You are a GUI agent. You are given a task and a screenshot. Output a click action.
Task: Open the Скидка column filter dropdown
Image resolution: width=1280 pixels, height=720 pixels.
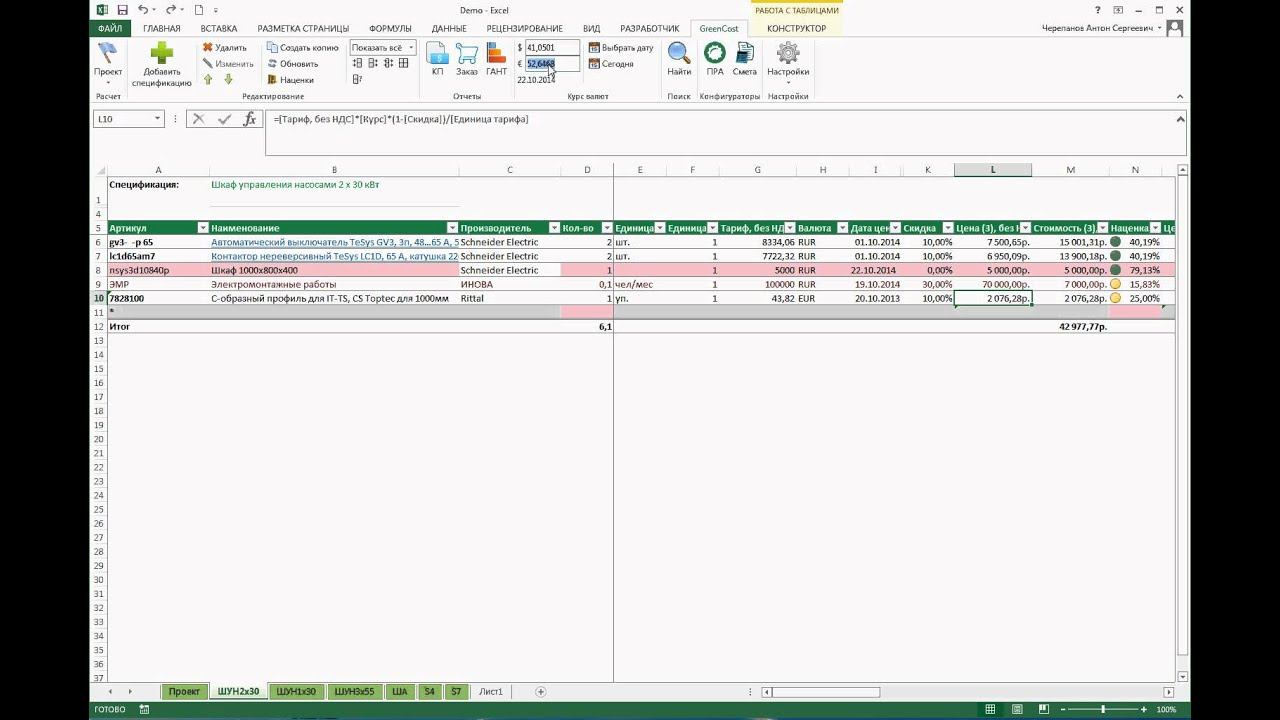click(947, 228)
